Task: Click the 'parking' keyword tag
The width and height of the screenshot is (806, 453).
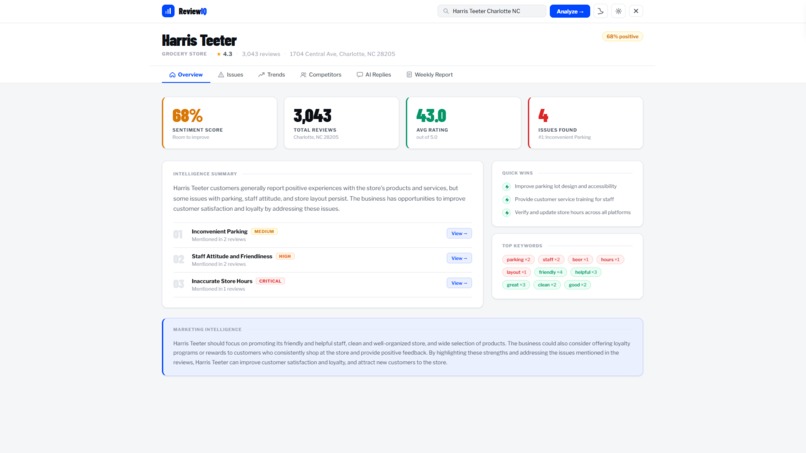Action: [518, 260]
